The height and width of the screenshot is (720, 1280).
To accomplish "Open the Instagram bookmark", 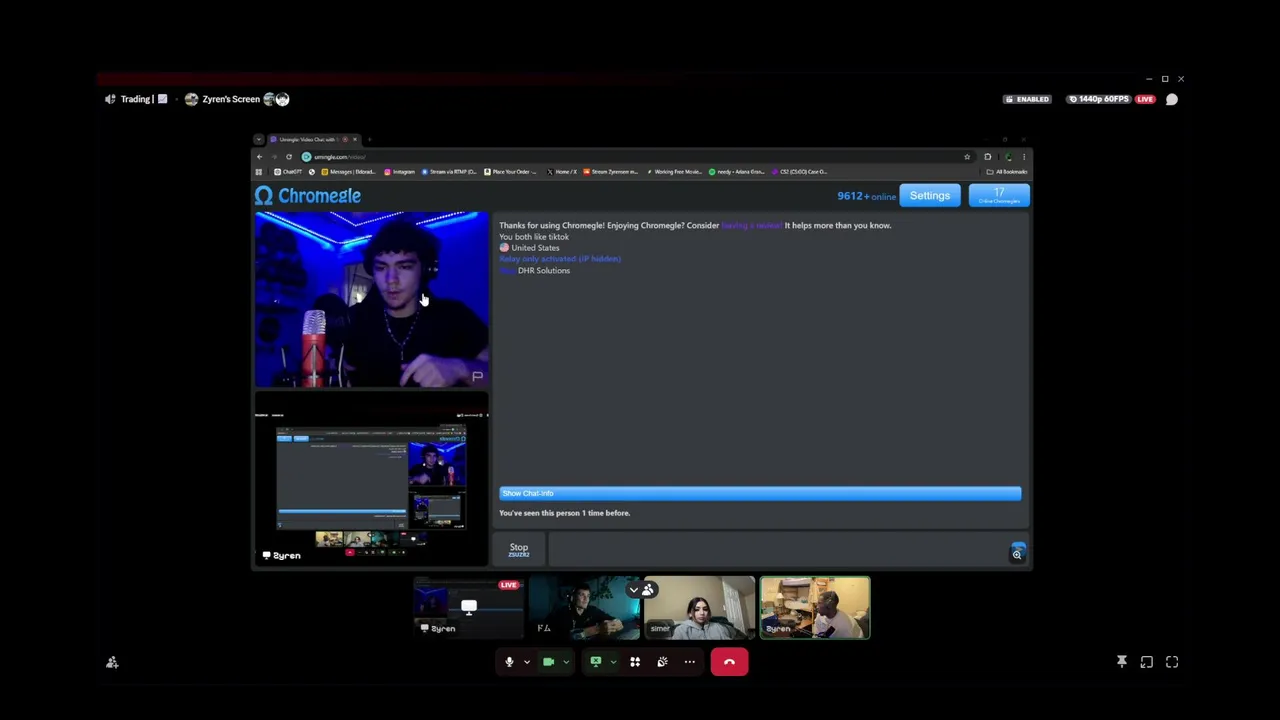I will click(x=399, y=172).
